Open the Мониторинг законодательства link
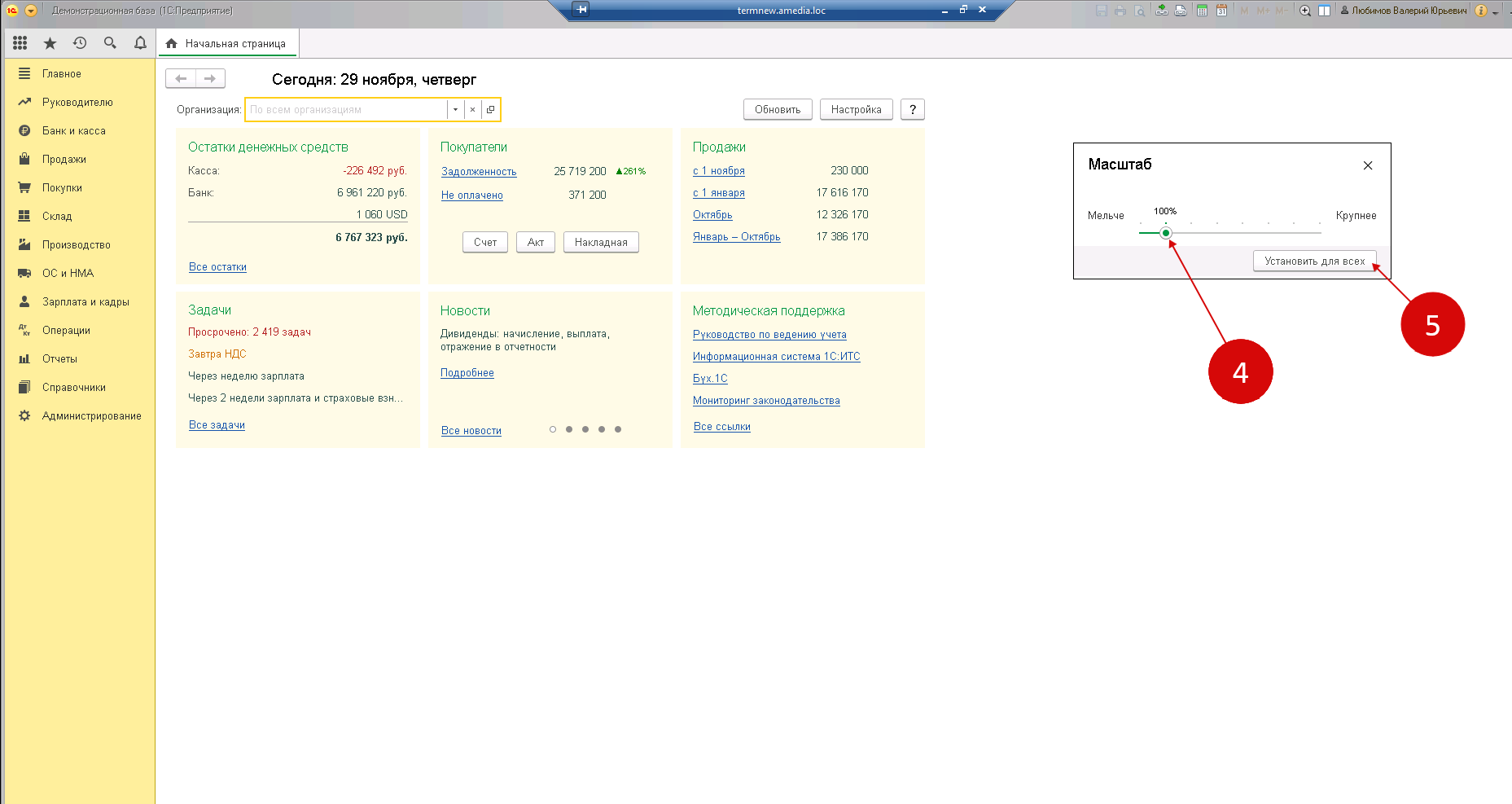The image size is (1512, 804). pos(766,400)
